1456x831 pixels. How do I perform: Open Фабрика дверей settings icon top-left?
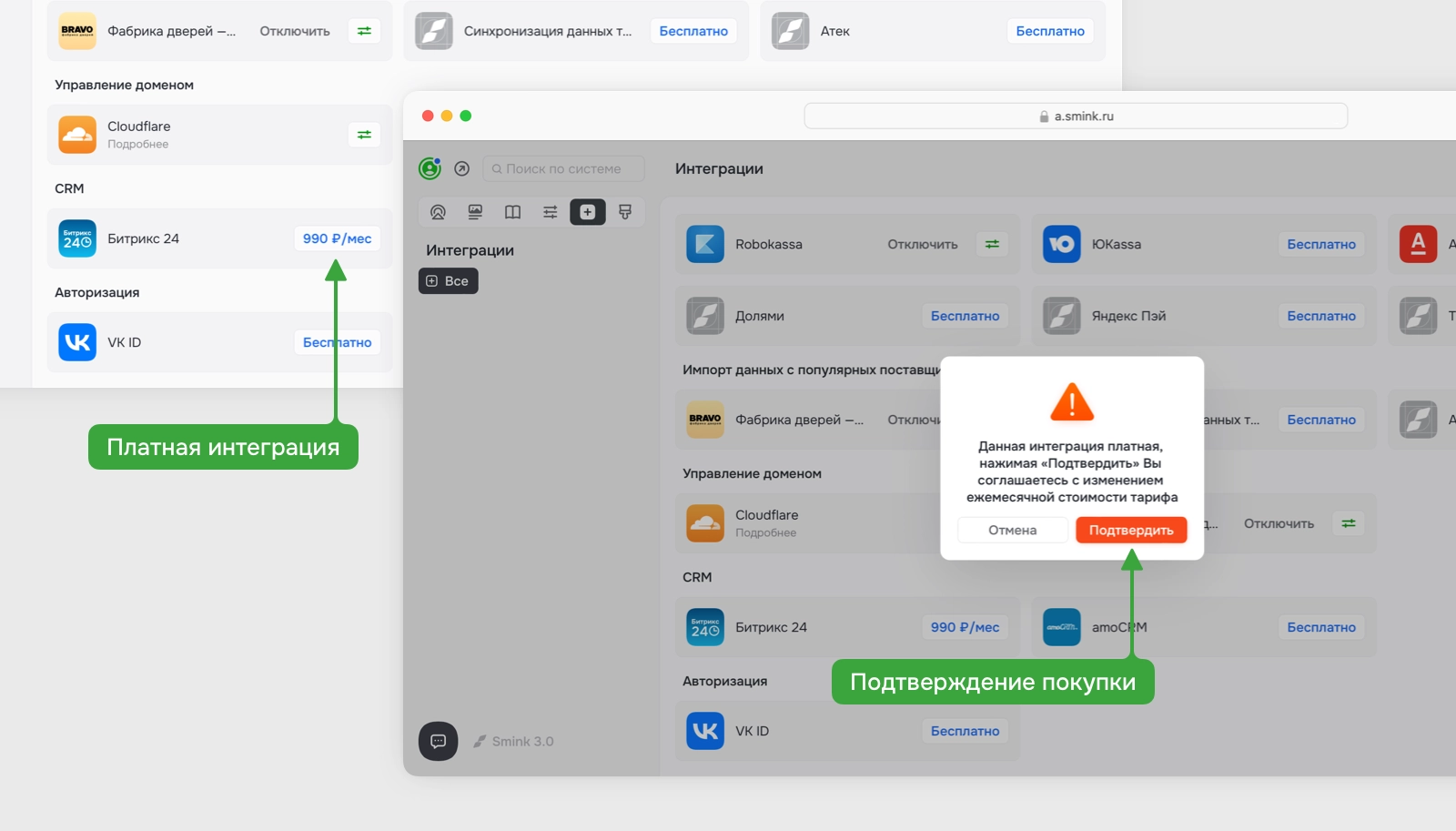(x=364, y=31)
